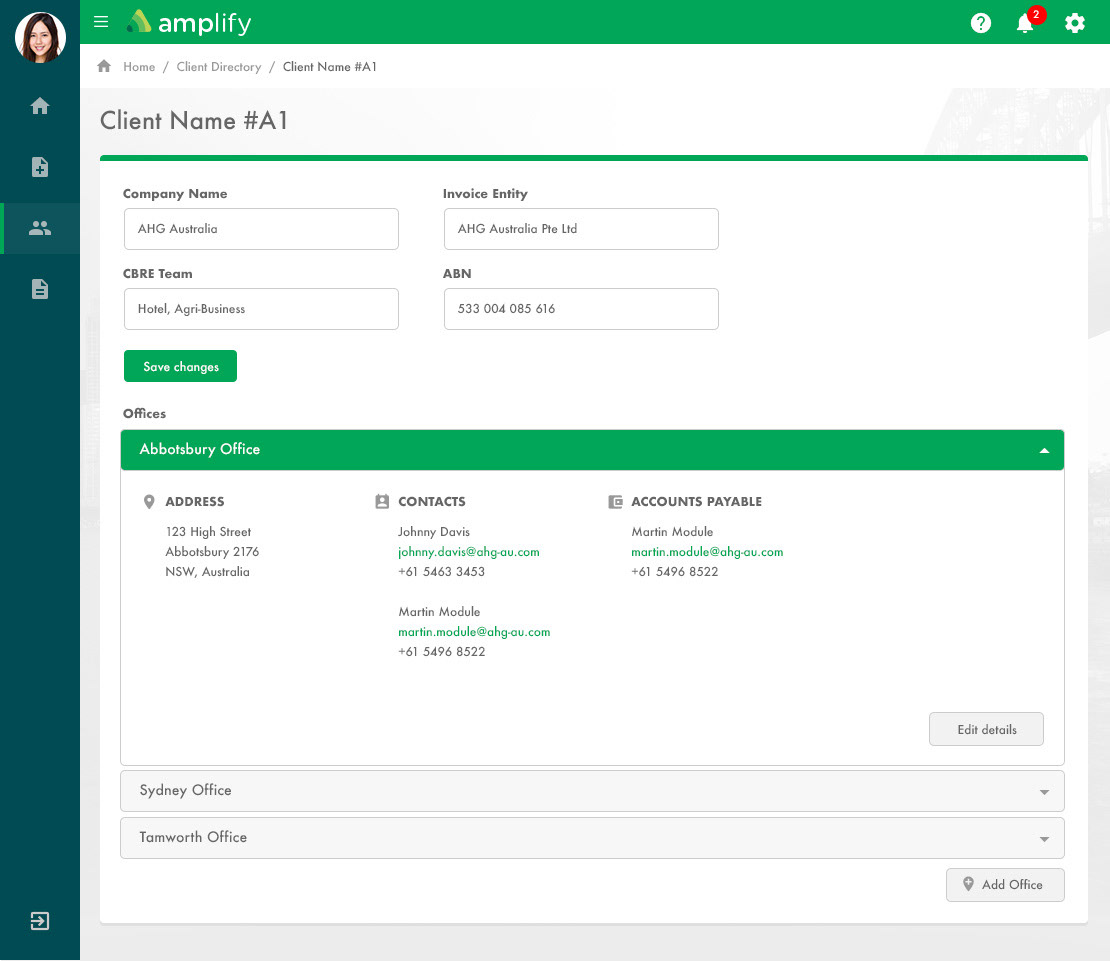1110x961 pixels.
Task: Add a new office
Action: point(1005,885)
